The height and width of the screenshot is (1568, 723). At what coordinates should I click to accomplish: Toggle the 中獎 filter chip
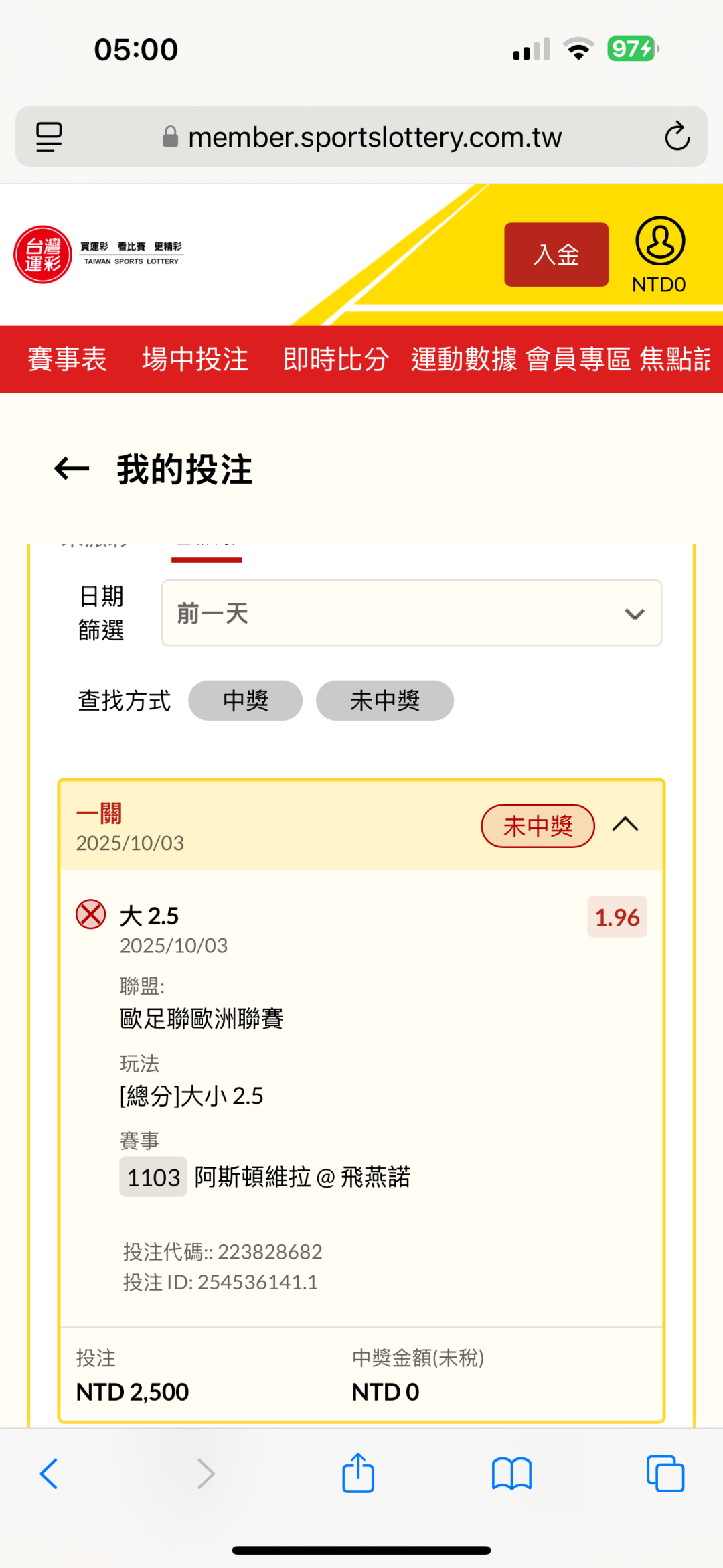245,701
